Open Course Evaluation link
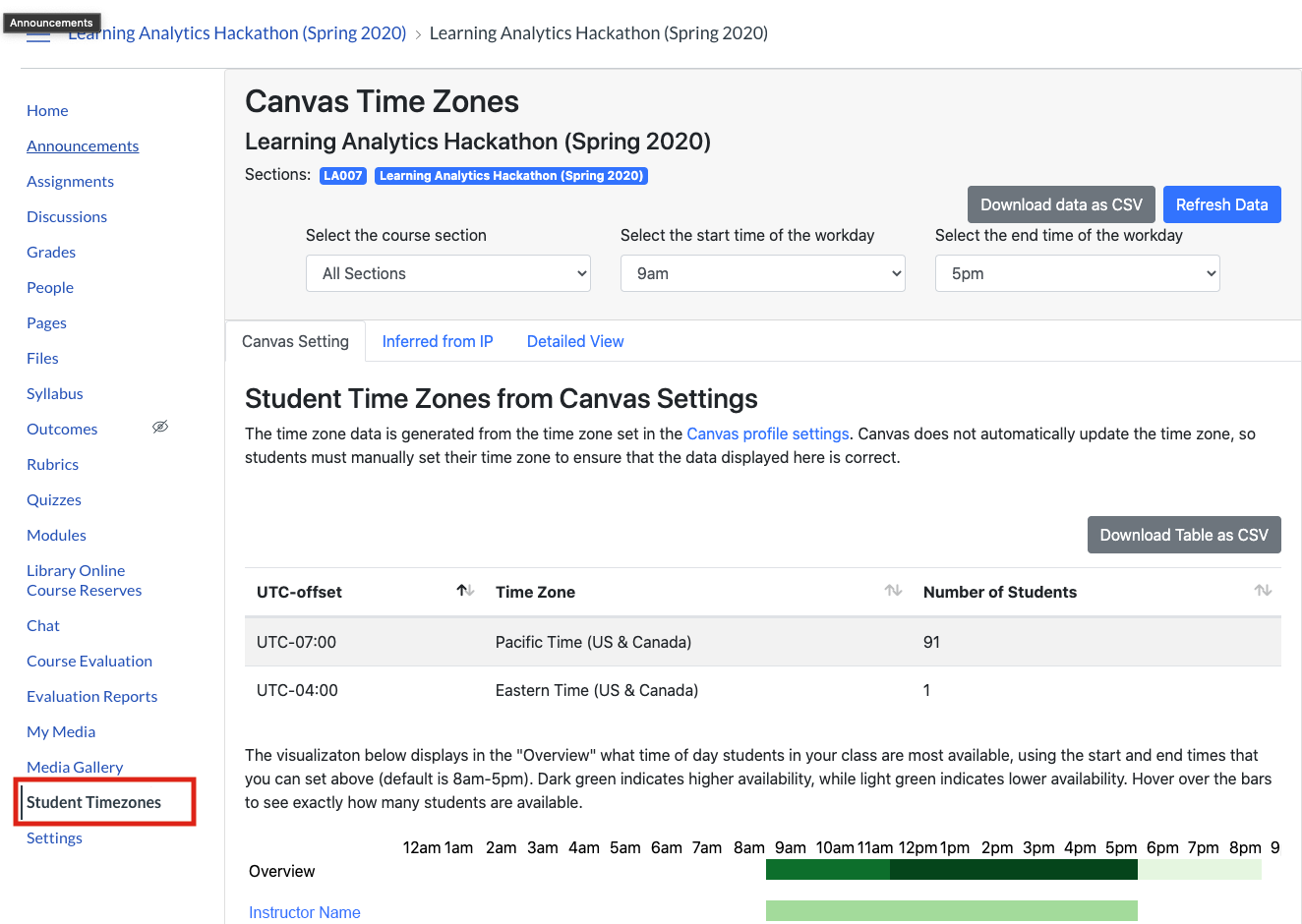 pos(89,661)
